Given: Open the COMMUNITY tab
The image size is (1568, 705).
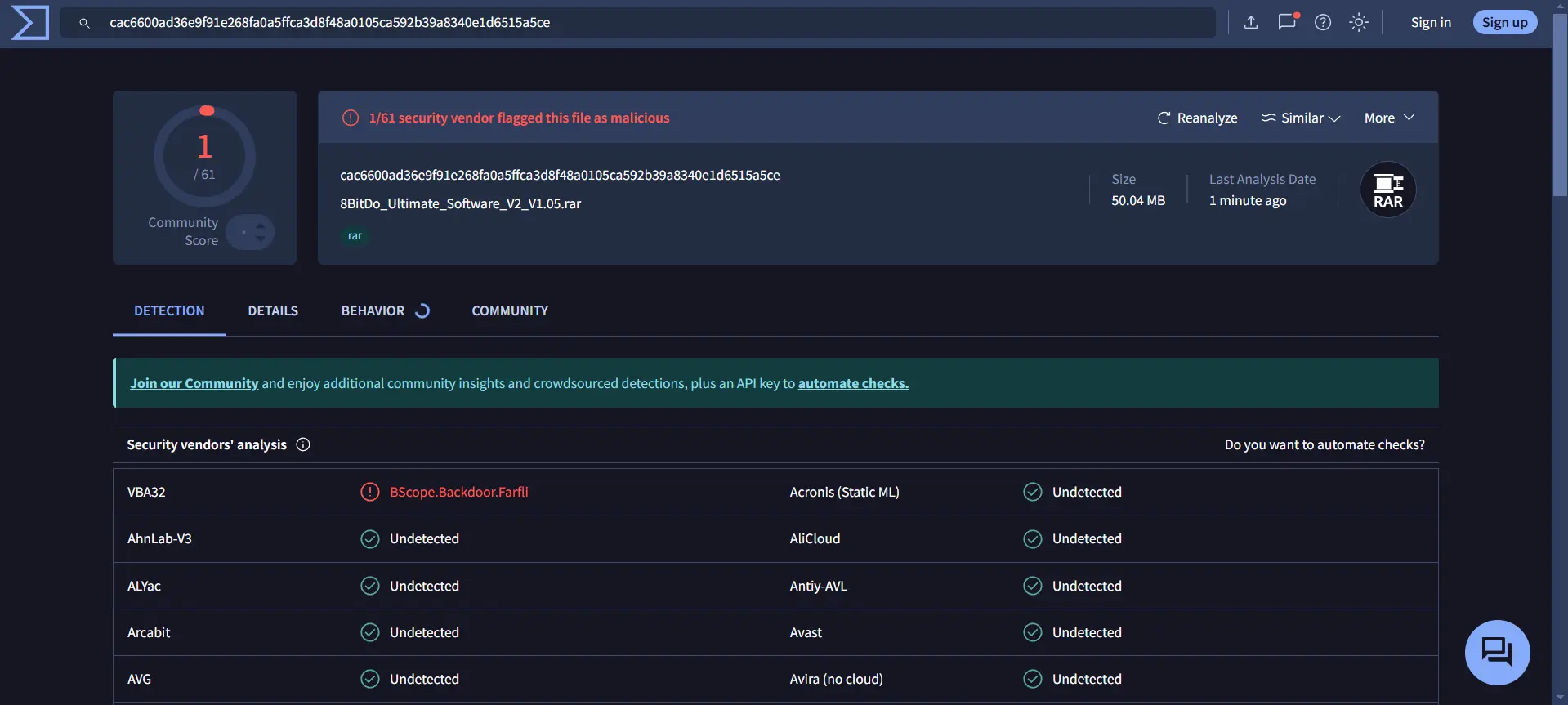Looking at the screenshot, I should pos(510,310).
